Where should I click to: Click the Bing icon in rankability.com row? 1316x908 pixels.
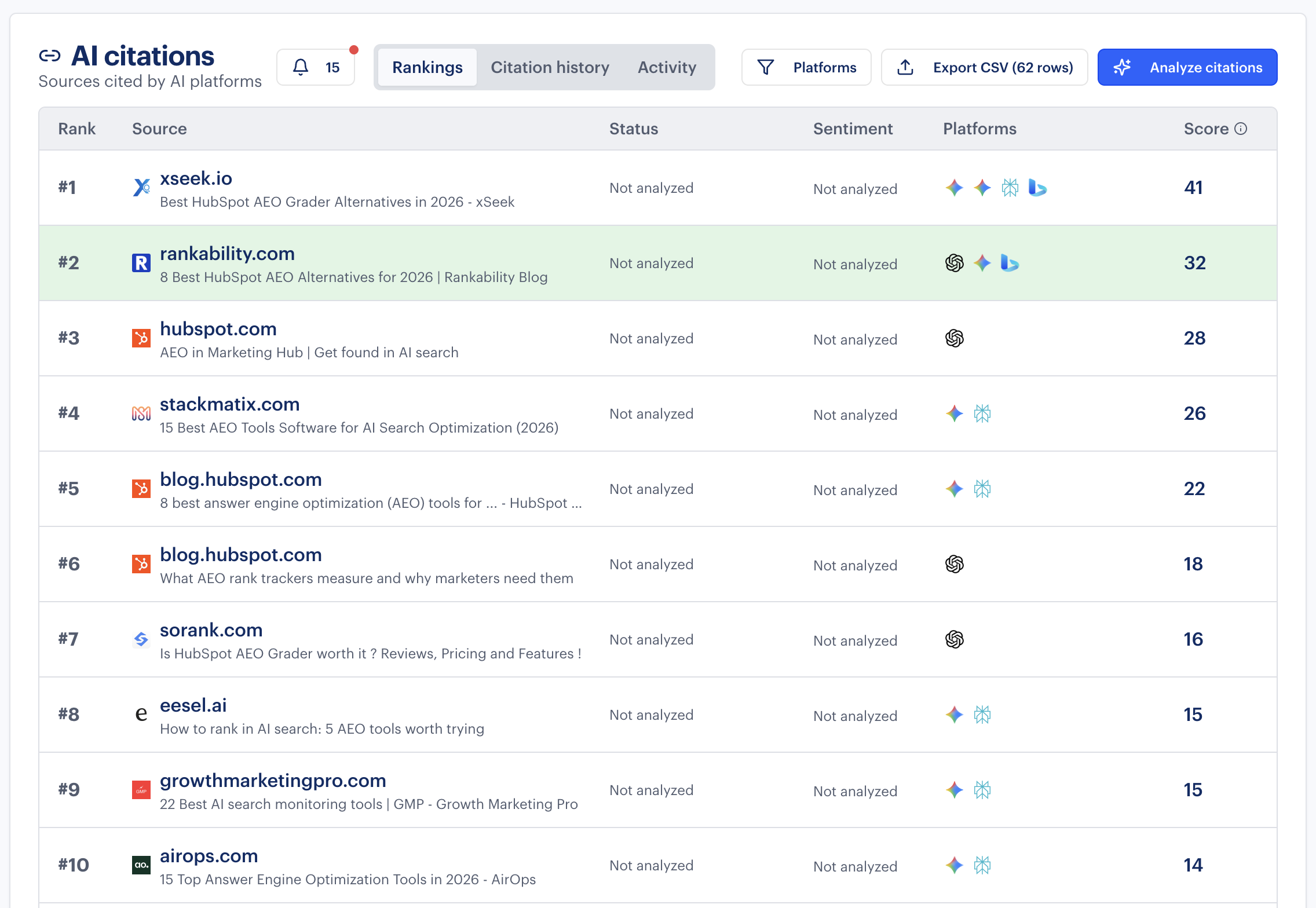(1010, 263)
